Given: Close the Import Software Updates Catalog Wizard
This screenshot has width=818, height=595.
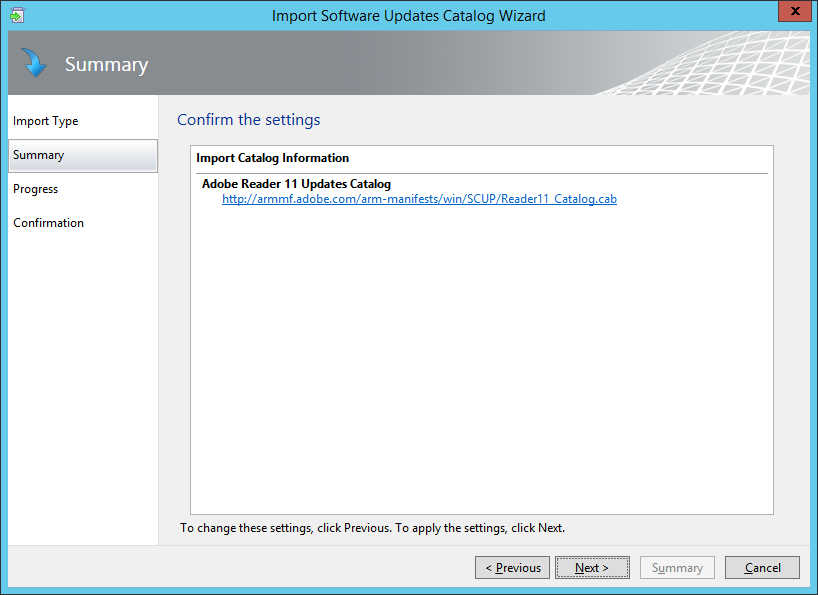Looking at the screenshot, I should [x=795, y=11].
